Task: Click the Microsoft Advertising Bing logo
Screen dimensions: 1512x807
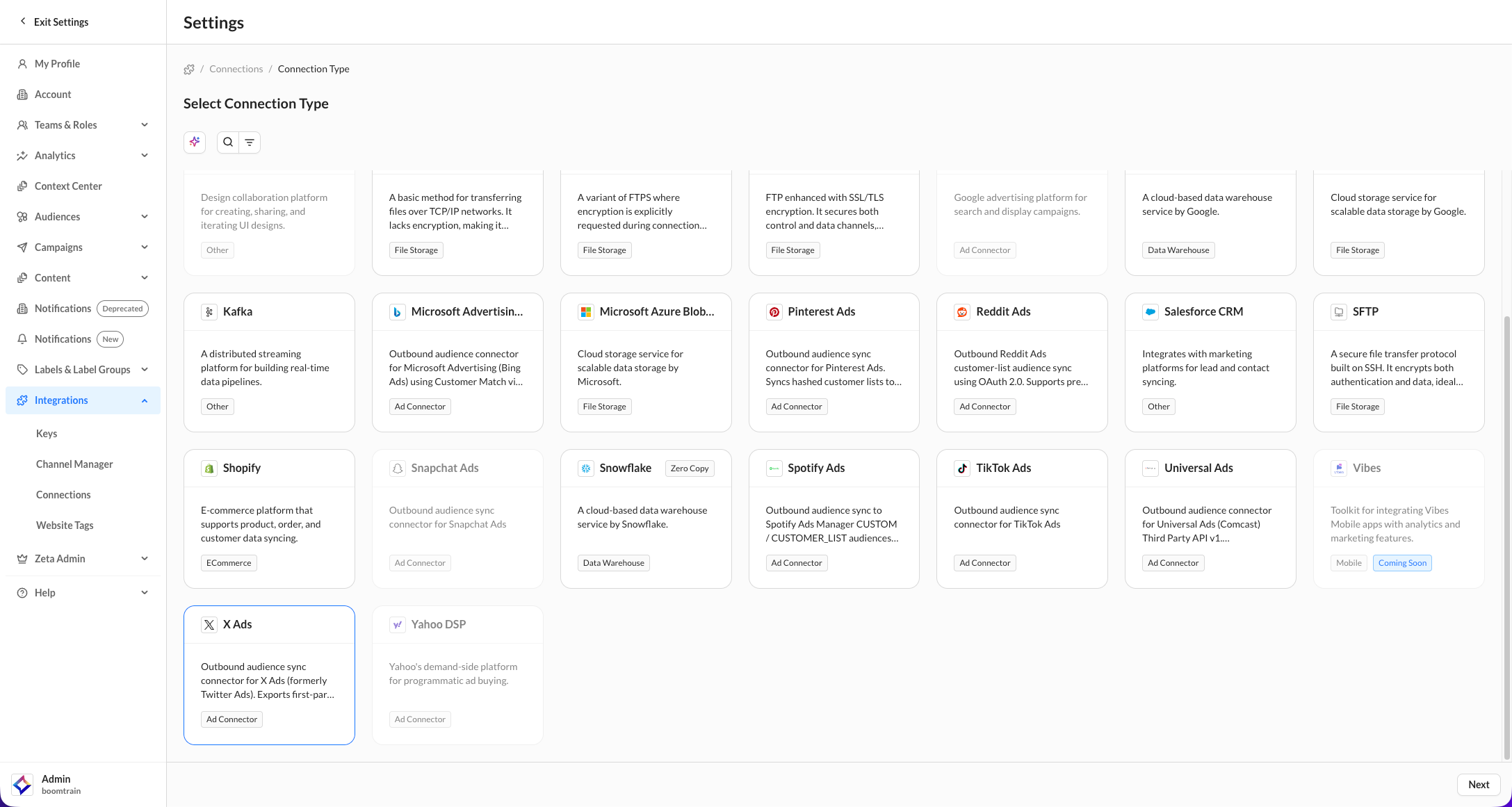Action: click(x=397, y=312)
